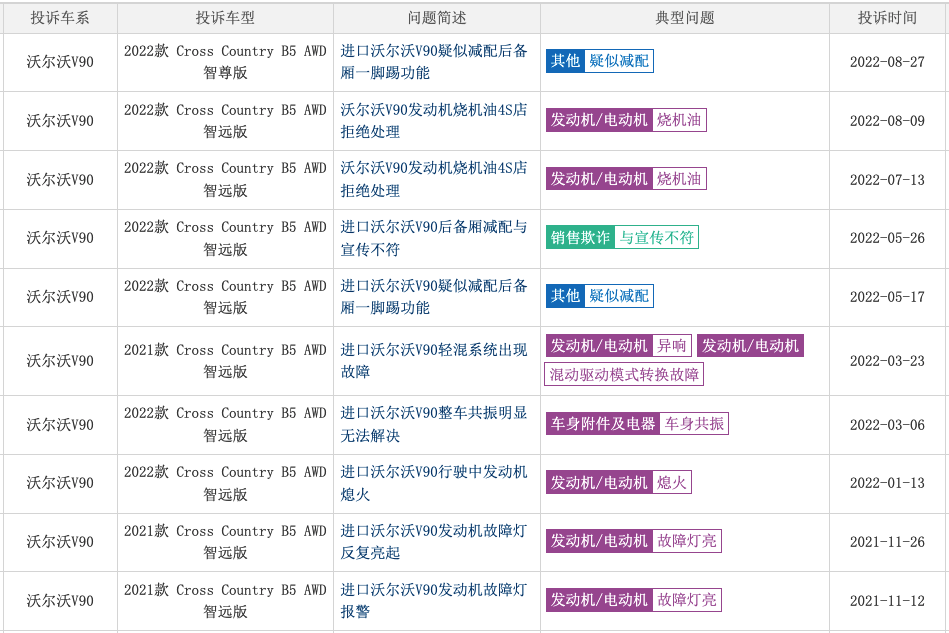Click 沃尔沃V90 series cell in the 2022-08-27 row
Image resolution: width=949 pixels, height=633 pixels.
click(x=60, y=62)
